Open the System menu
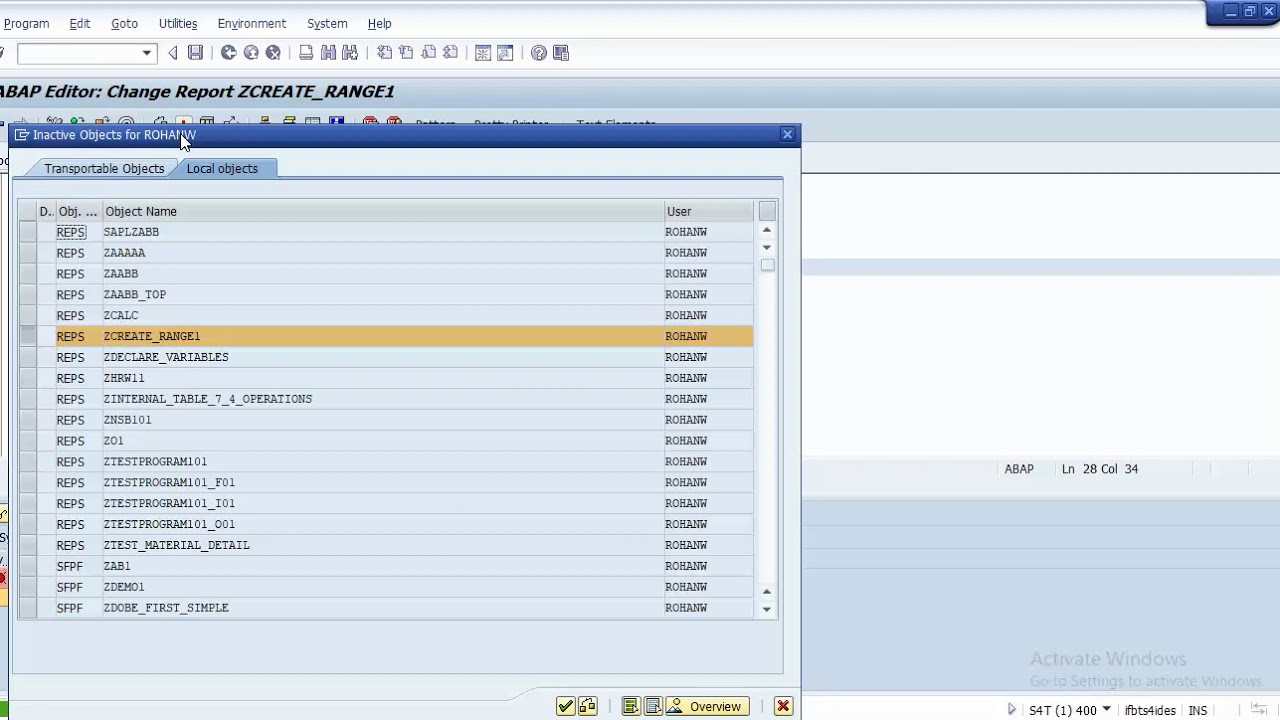Viewport: 1280px width, 720px height. (x=327, y=23)
